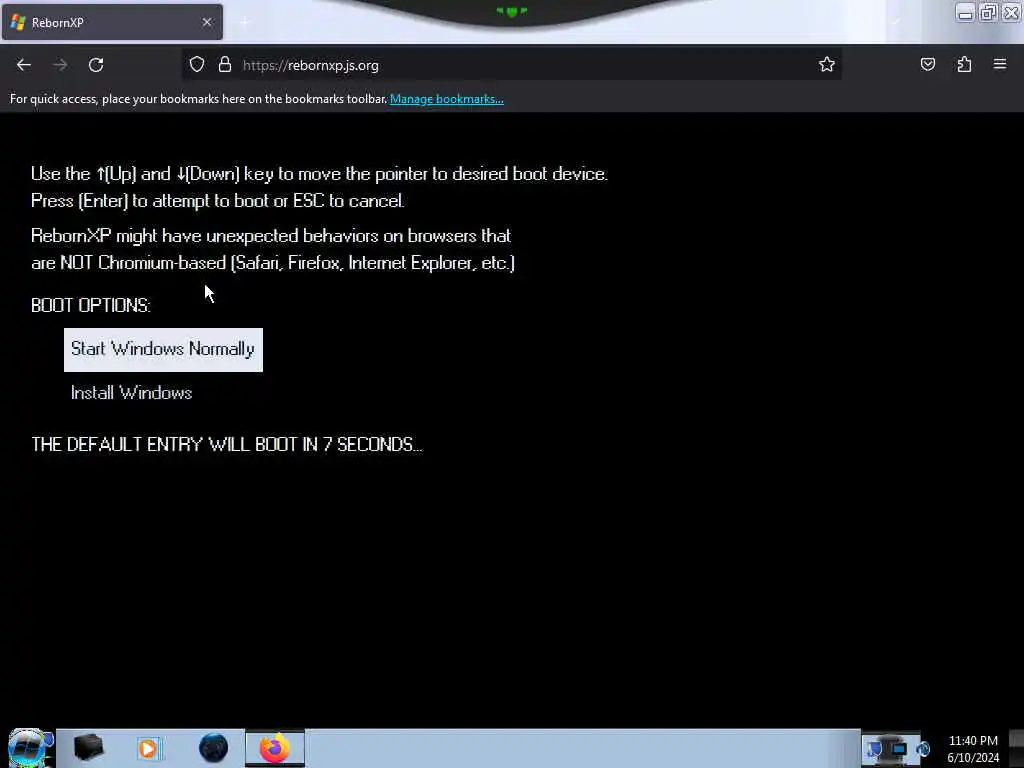Screen dimensions: 1024x768
Task: Open the dark globe taskbar icon
Action: tap(214, 748)
